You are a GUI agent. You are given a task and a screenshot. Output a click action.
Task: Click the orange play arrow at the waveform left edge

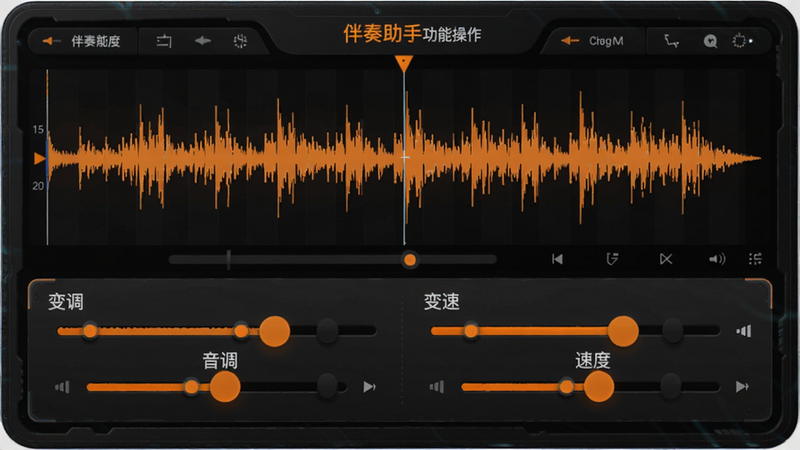pos(39,159)
